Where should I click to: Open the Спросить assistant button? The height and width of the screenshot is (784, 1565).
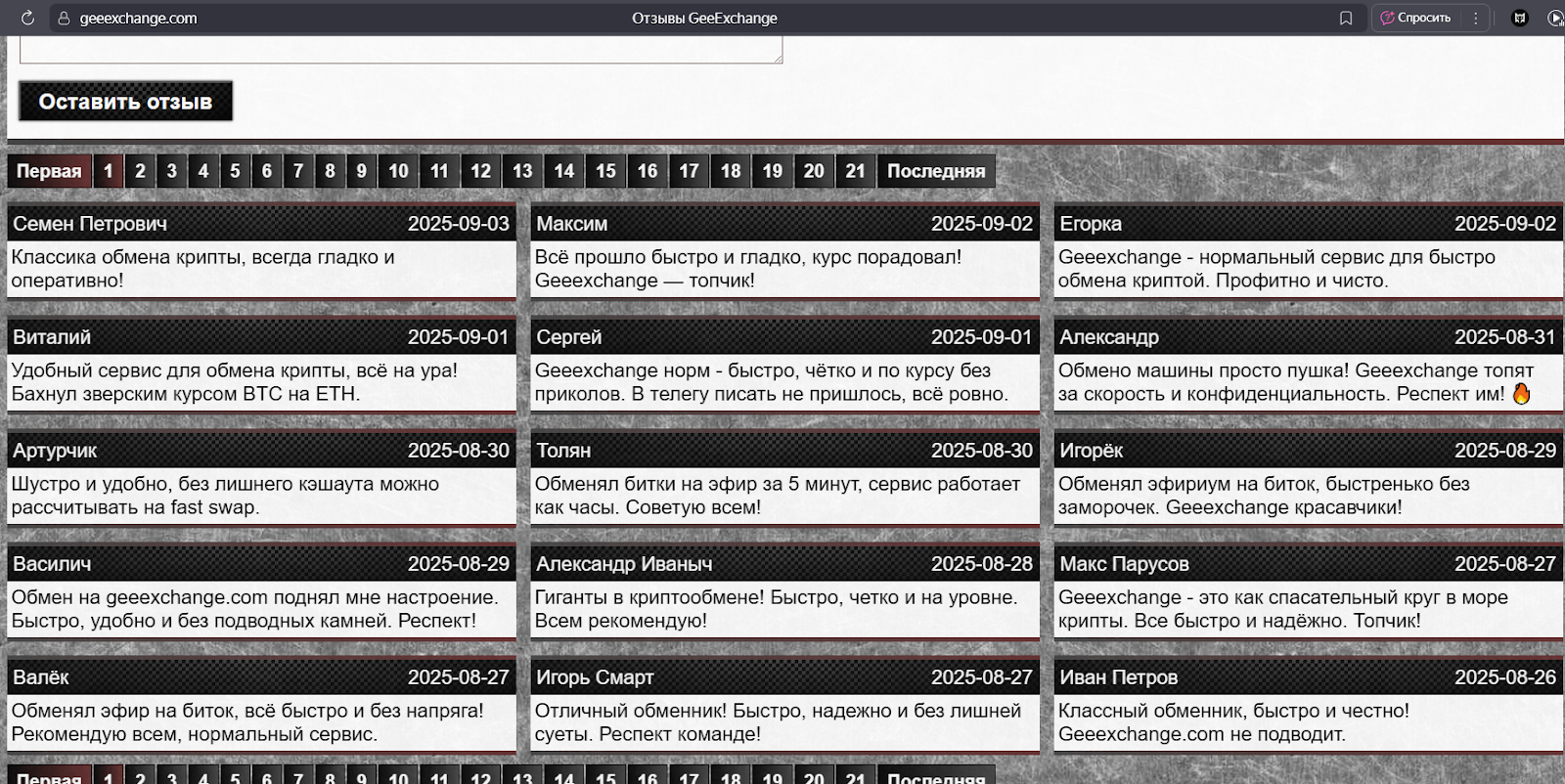pyautogui.click(x=1415, y=18)
